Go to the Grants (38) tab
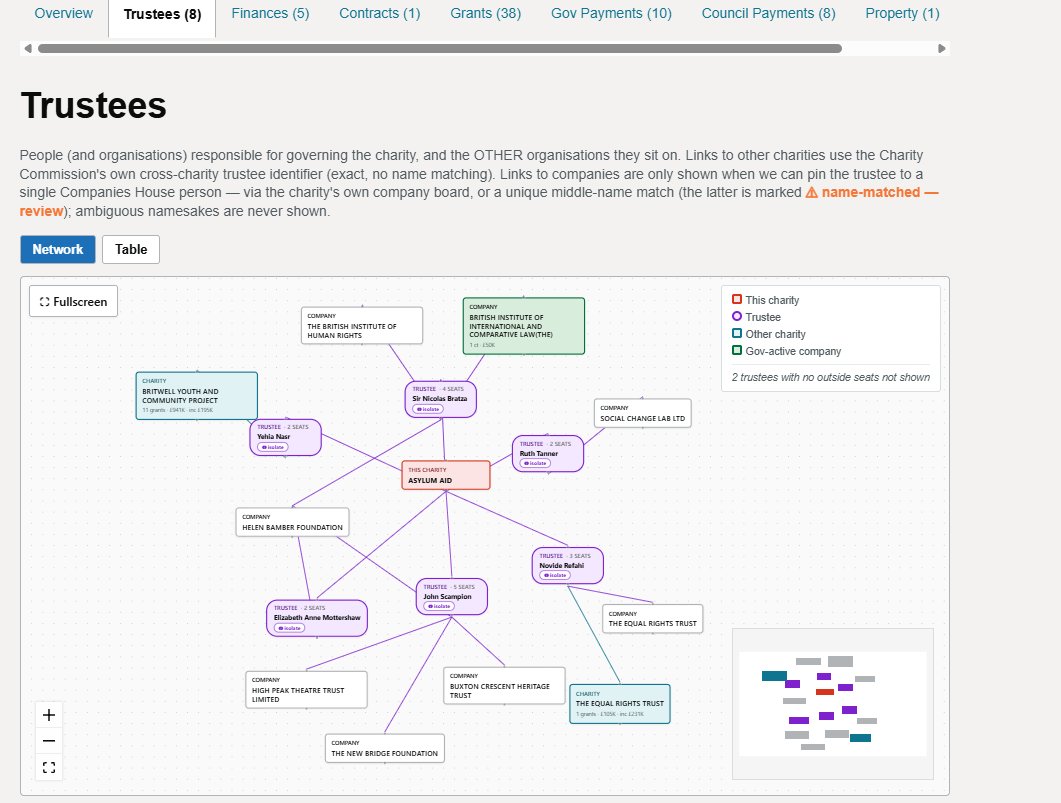The image size is (1061, 803). click(x=486, y=14)
